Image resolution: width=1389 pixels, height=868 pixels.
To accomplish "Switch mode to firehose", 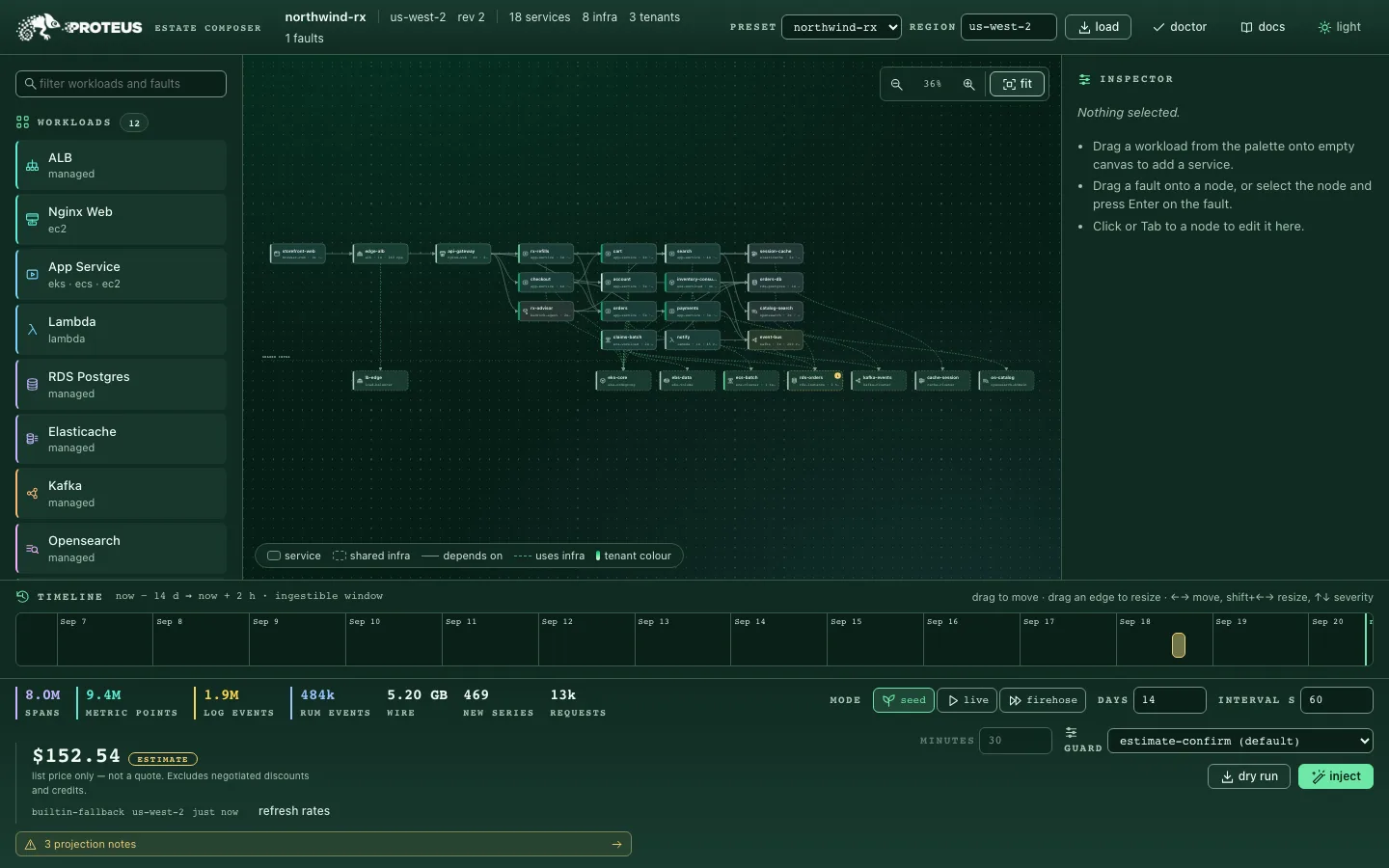I will coord(1043,700).
